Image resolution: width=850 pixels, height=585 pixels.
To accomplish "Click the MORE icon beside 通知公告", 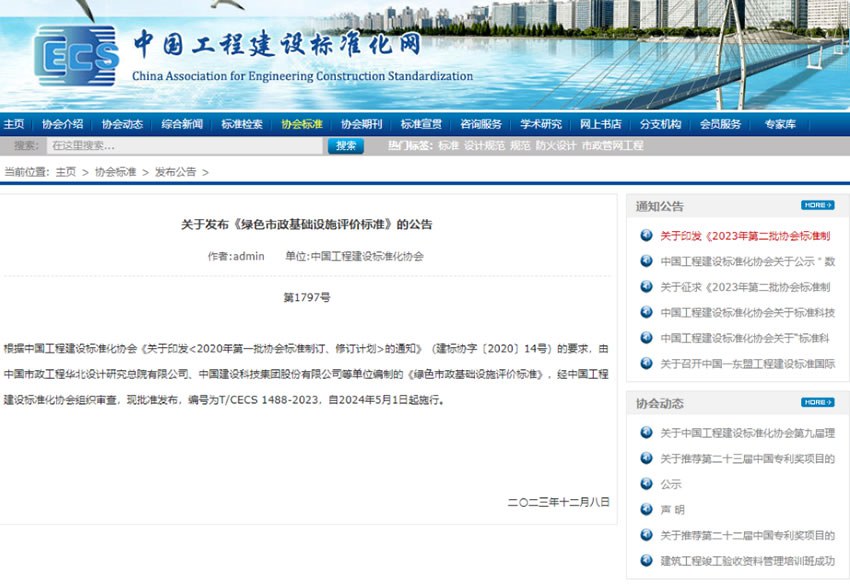I will click(x=816, y=205).
